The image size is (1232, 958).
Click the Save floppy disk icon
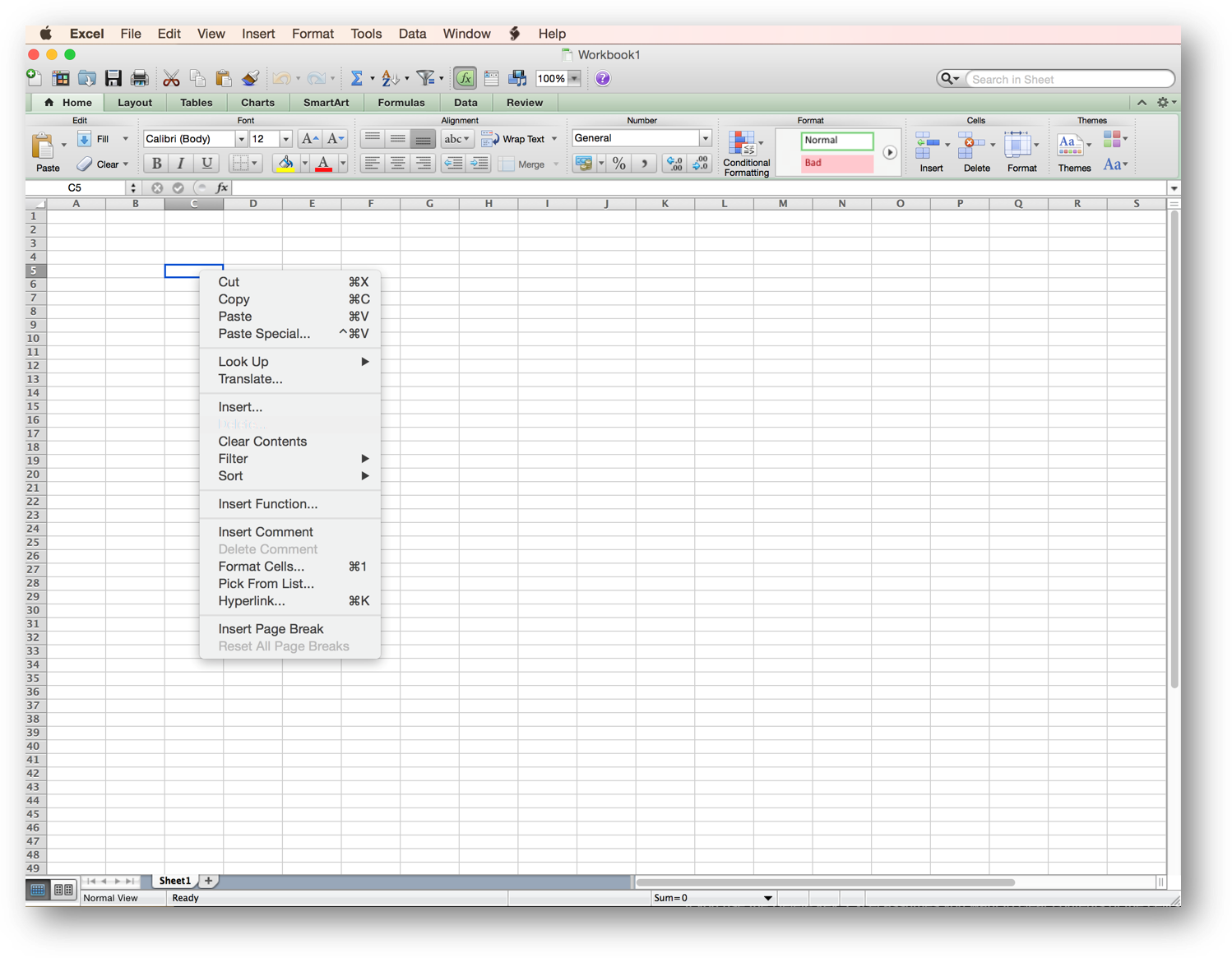(x=113, y=79)
